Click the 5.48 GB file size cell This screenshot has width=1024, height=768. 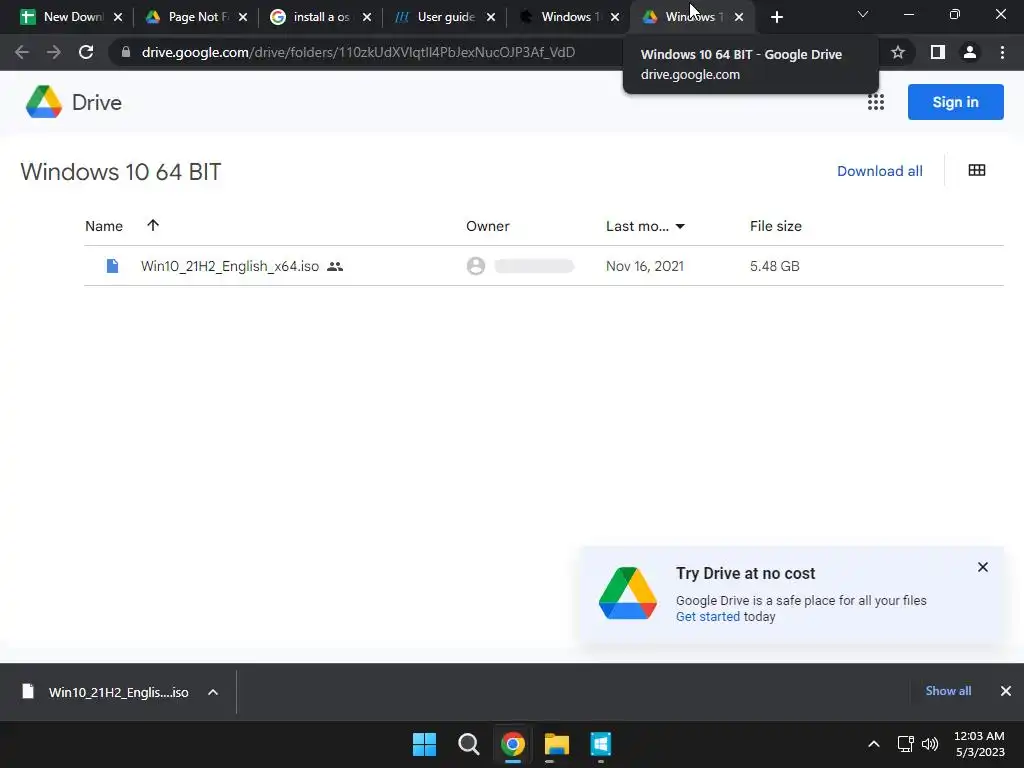tap(775, 266)
